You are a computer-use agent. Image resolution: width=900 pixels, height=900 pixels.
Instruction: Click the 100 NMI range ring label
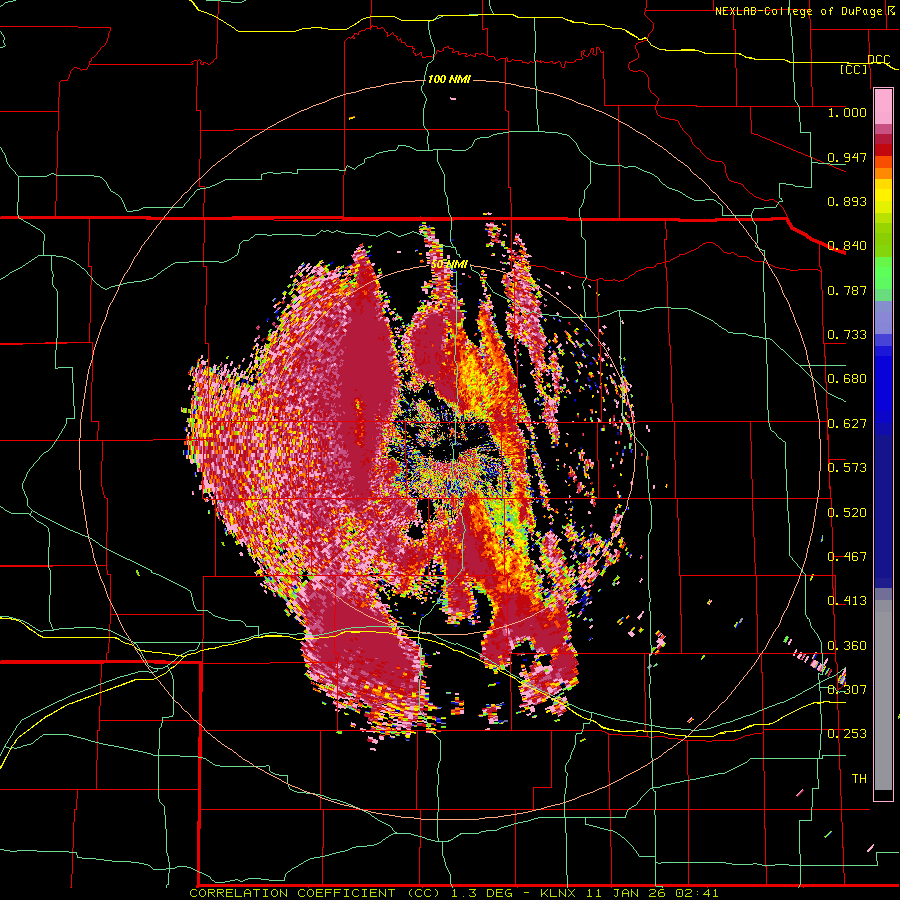(x=449, y=79)
